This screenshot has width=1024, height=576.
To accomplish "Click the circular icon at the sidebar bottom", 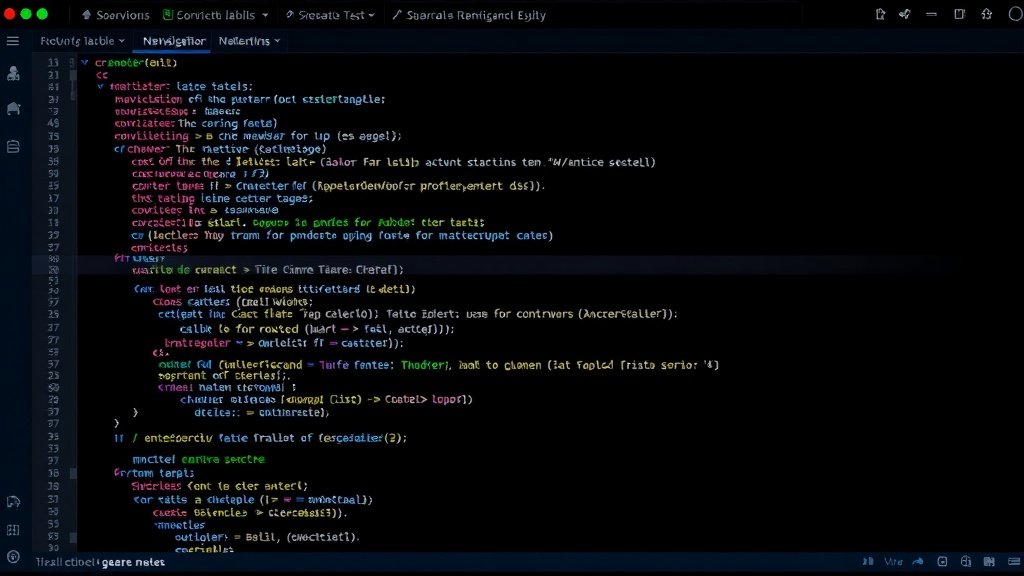I will point(13,557).
